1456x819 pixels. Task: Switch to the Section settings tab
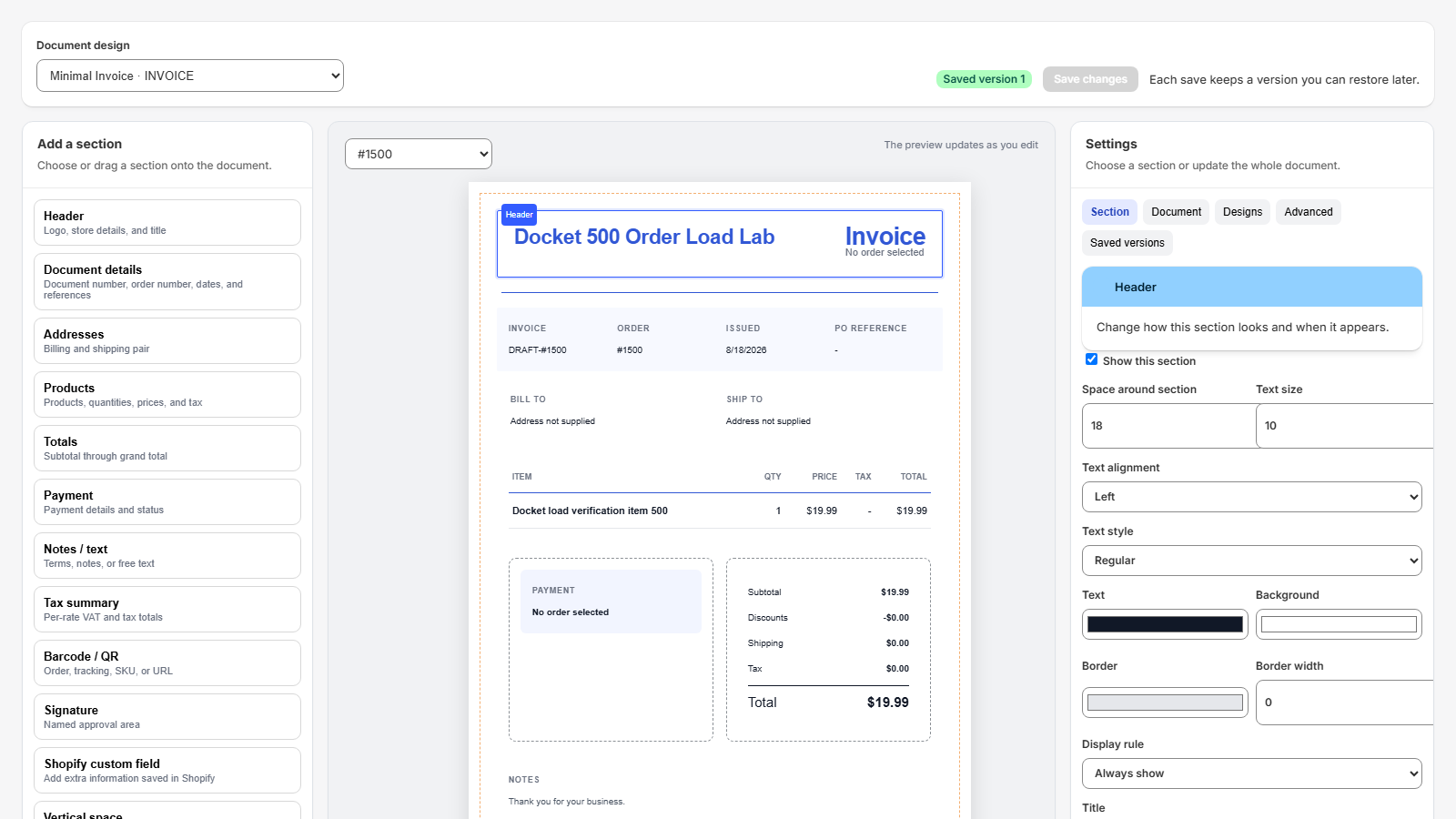[x=1110, y=212]
